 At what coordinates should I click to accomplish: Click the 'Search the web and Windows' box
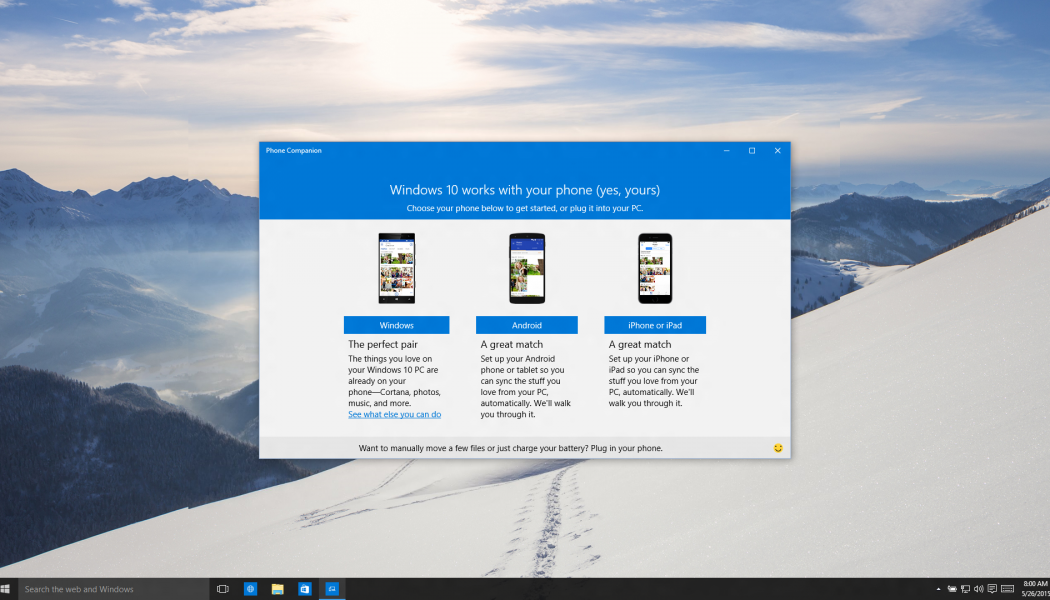tap(110, 589)
